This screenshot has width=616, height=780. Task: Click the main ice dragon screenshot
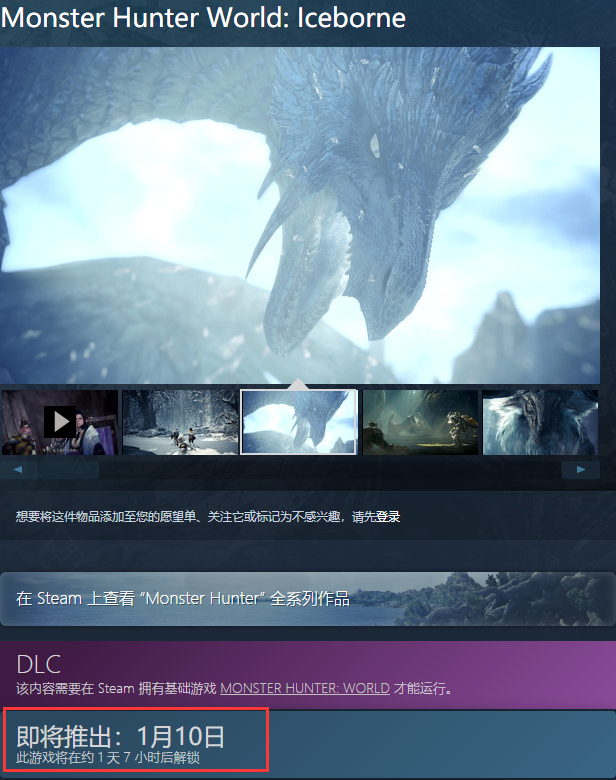click(300, 215)
